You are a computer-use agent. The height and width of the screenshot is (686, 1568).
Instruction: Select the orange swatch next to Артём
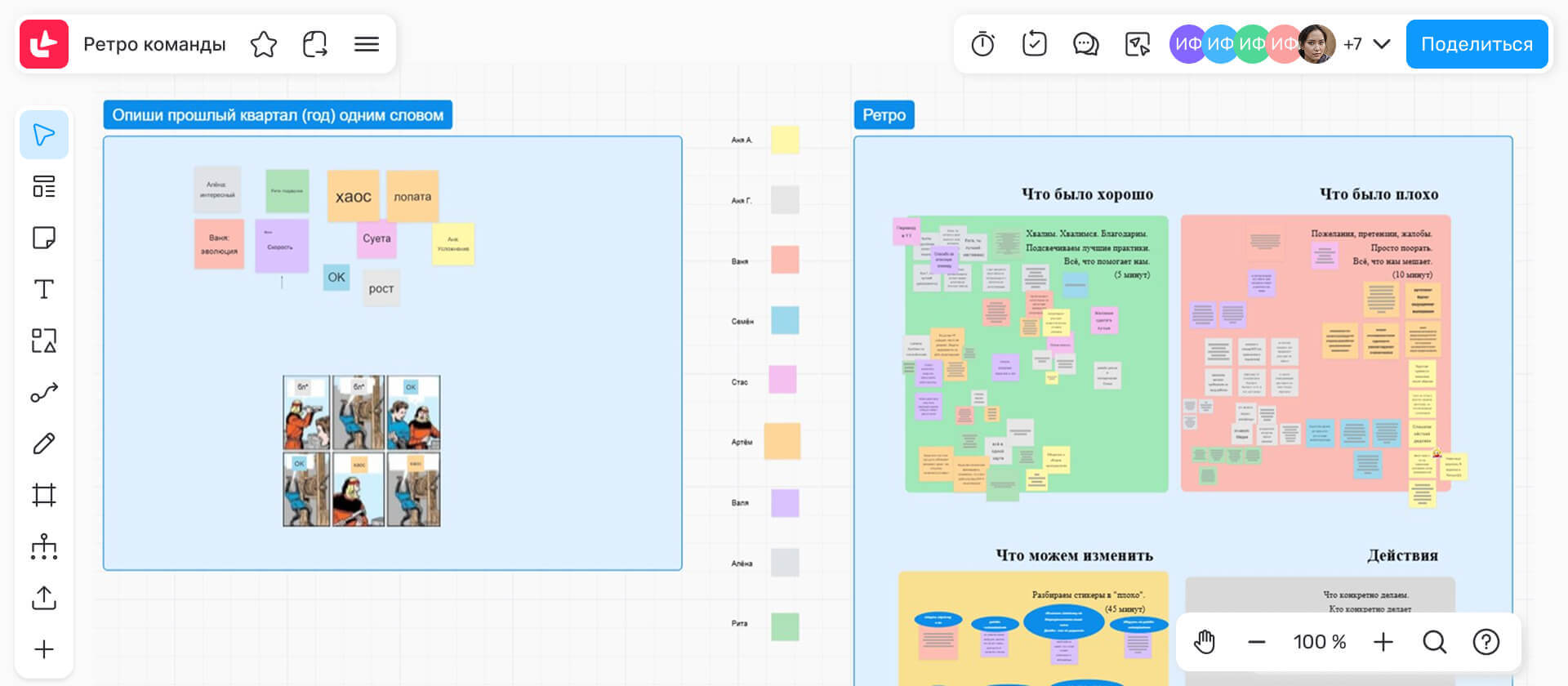pos(782,441)
